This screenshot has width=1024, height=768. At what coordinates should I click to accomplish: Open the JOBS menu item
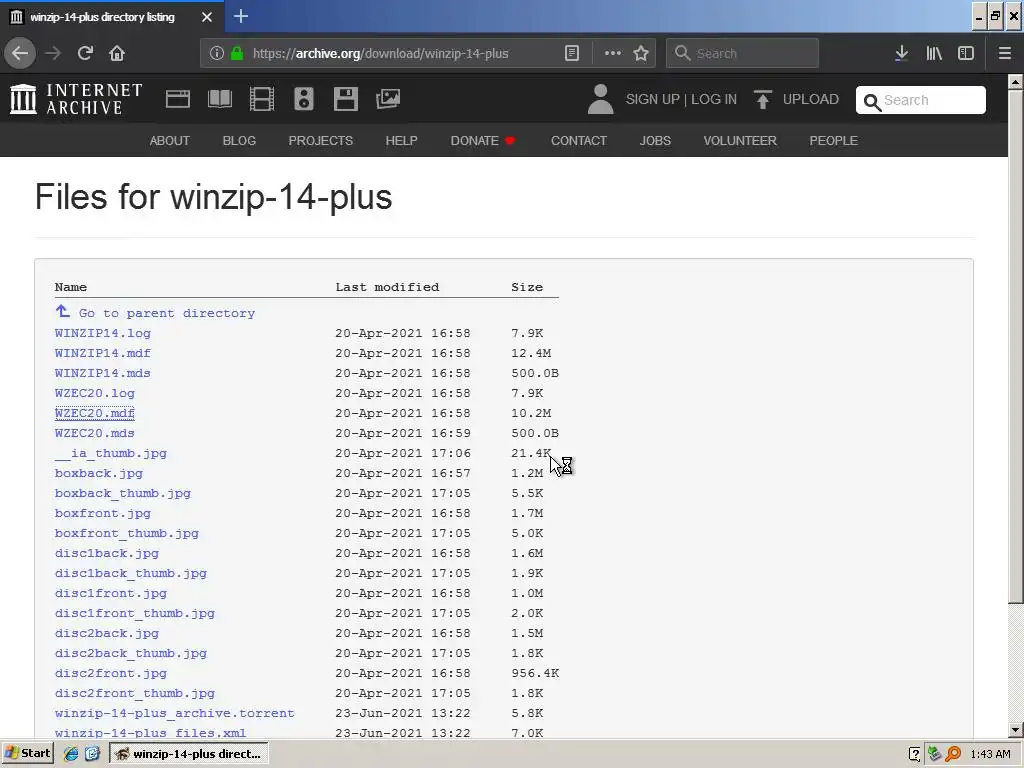pyautogui.click(x=655, y=140)
